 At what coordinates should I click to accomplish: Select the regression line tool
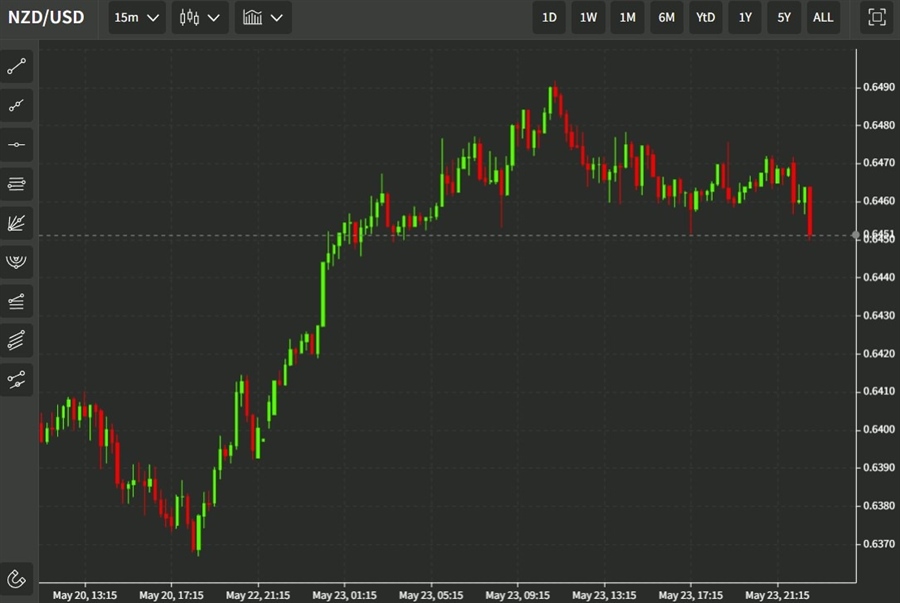point(16,379)
